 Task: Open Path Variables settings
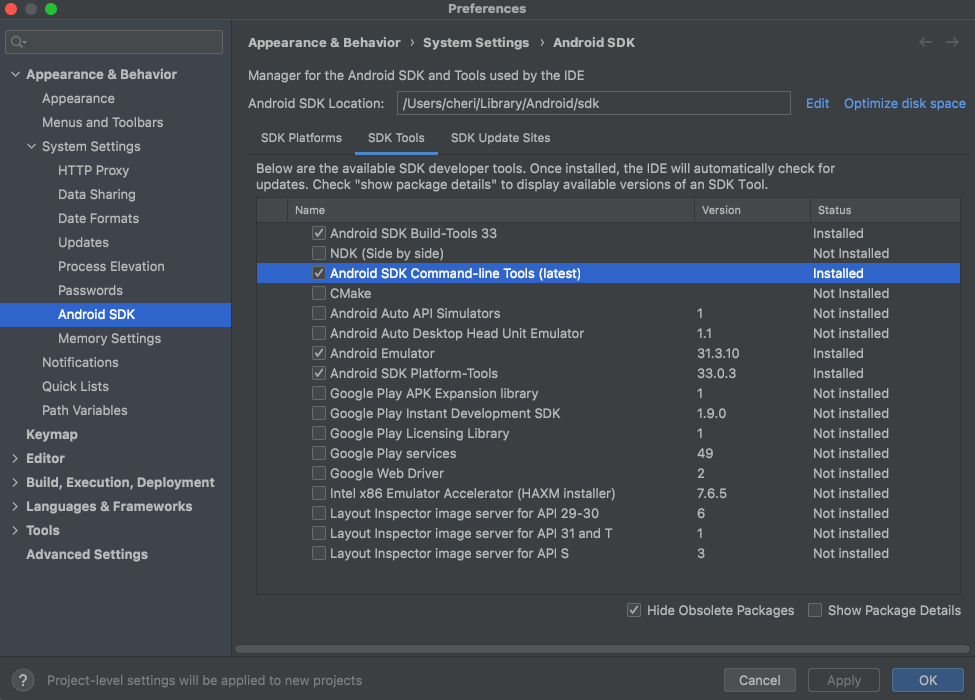pyautogui.click(x=85, y=410)
